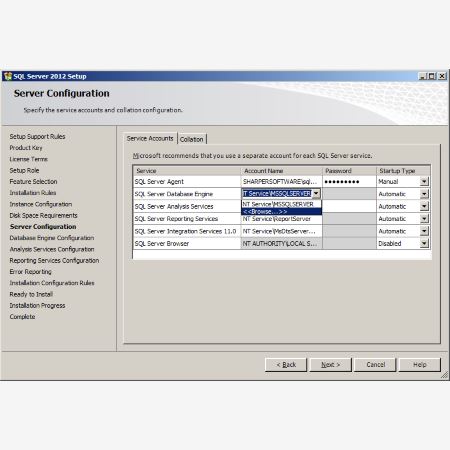Open Startup Type dropdown for SQL Server Browser

click(424, 243)
